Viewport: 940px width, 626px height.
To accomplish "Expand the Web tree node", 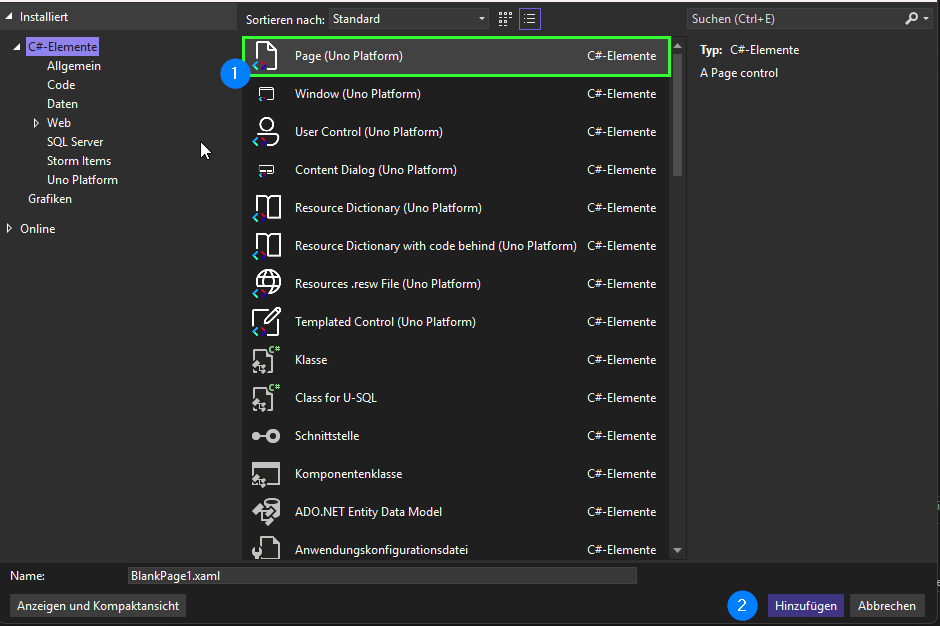I will 36,123.
